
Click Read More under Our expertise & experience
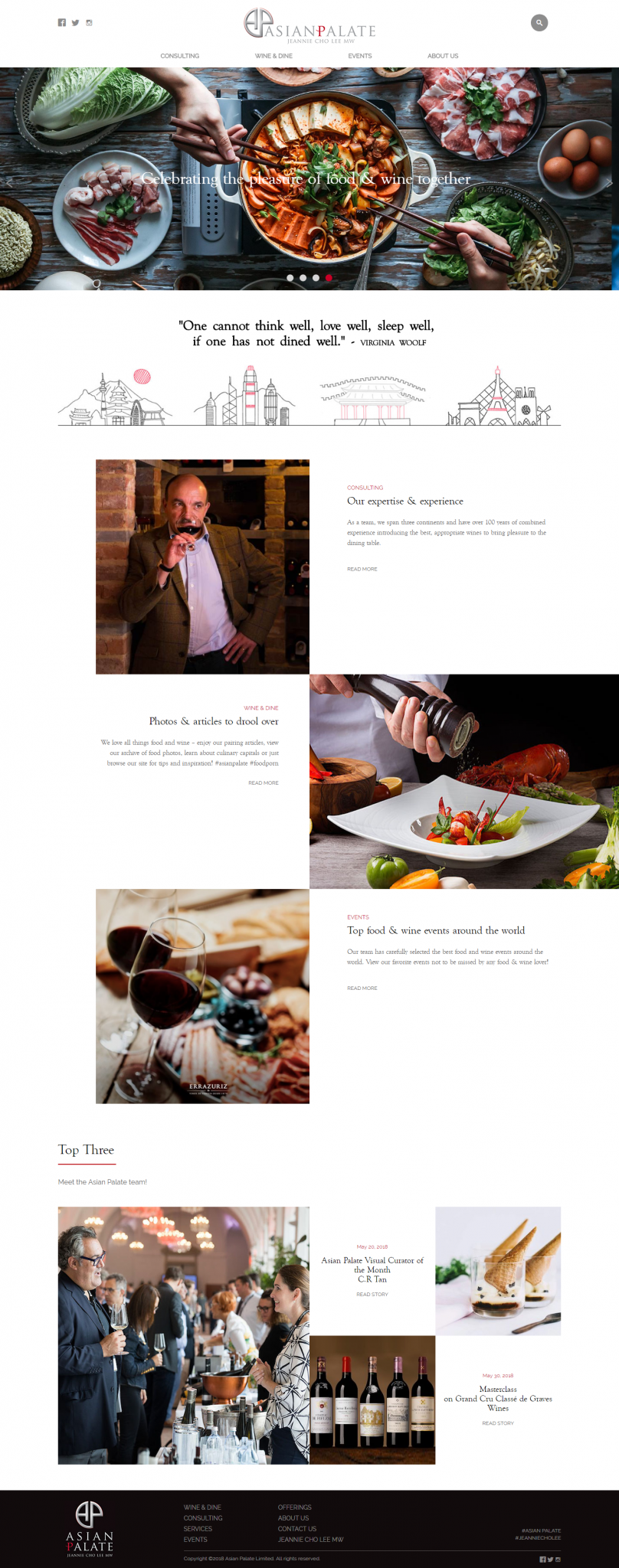pos(362,569)
